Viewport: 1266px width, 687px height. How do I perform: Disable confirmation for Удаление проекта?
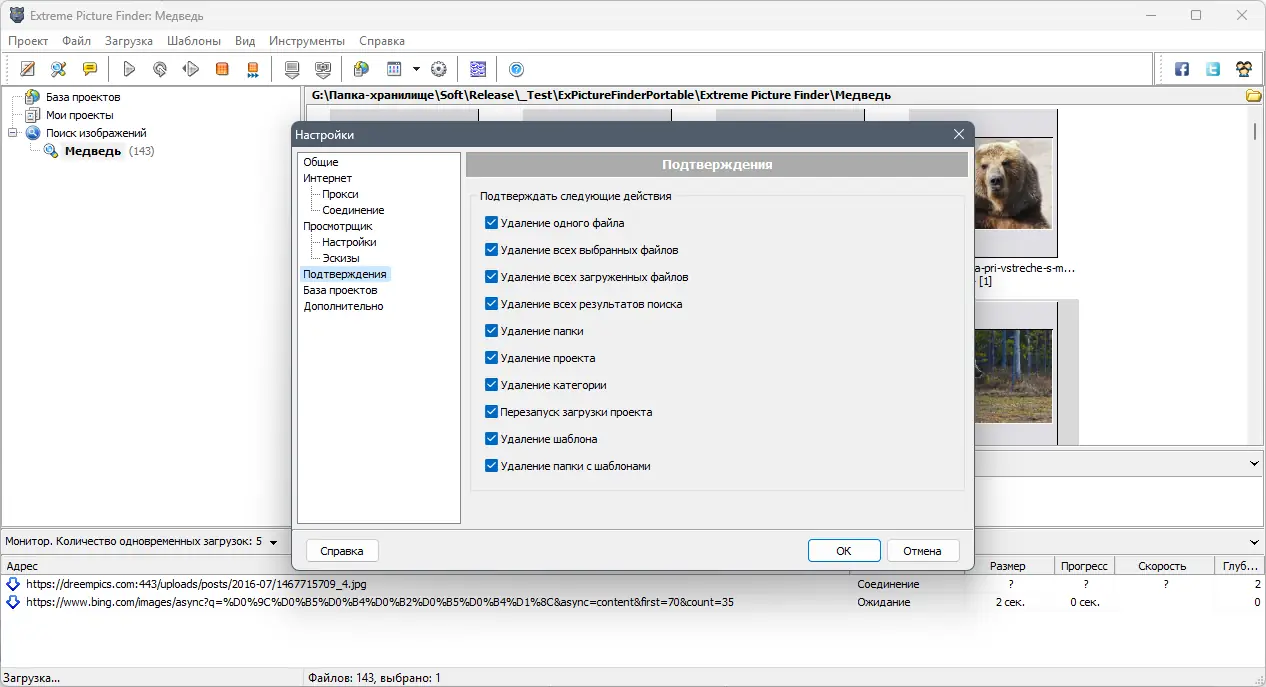click(x=491, y=357)
